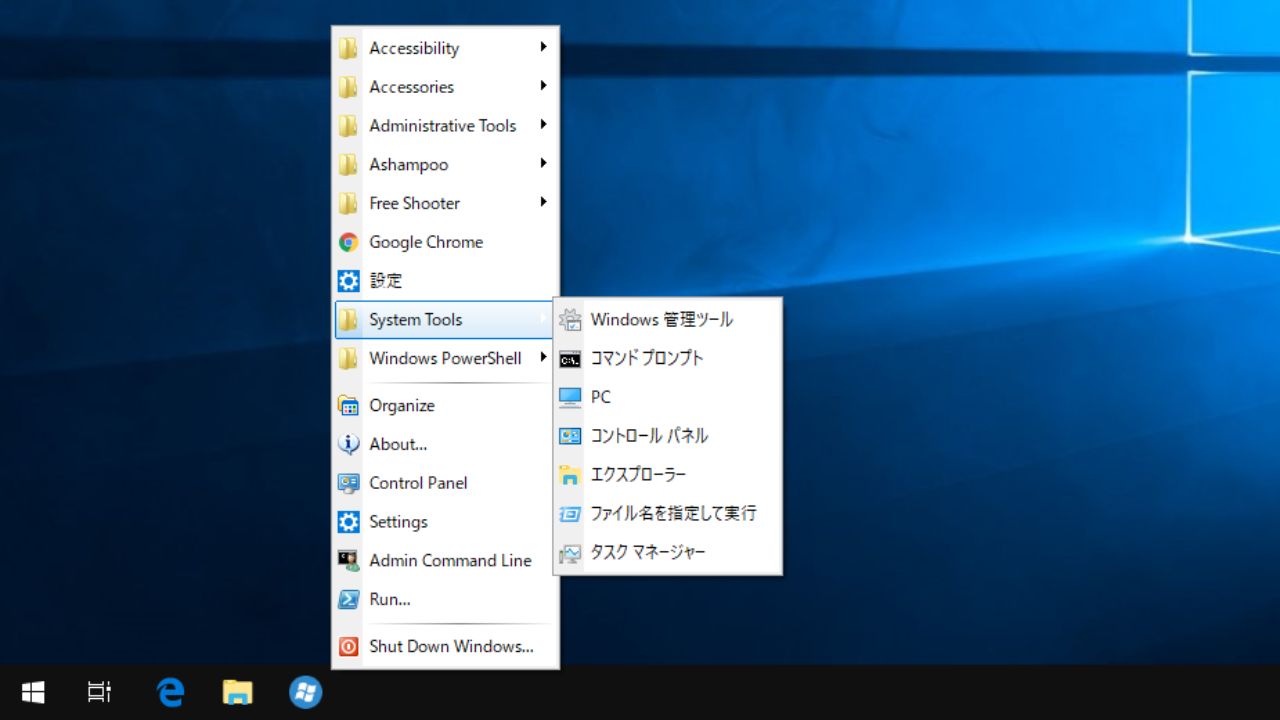Expand the Accessories submenu arrow
This screenshot has width=1280, height=720.
click(x=543, y=86)
